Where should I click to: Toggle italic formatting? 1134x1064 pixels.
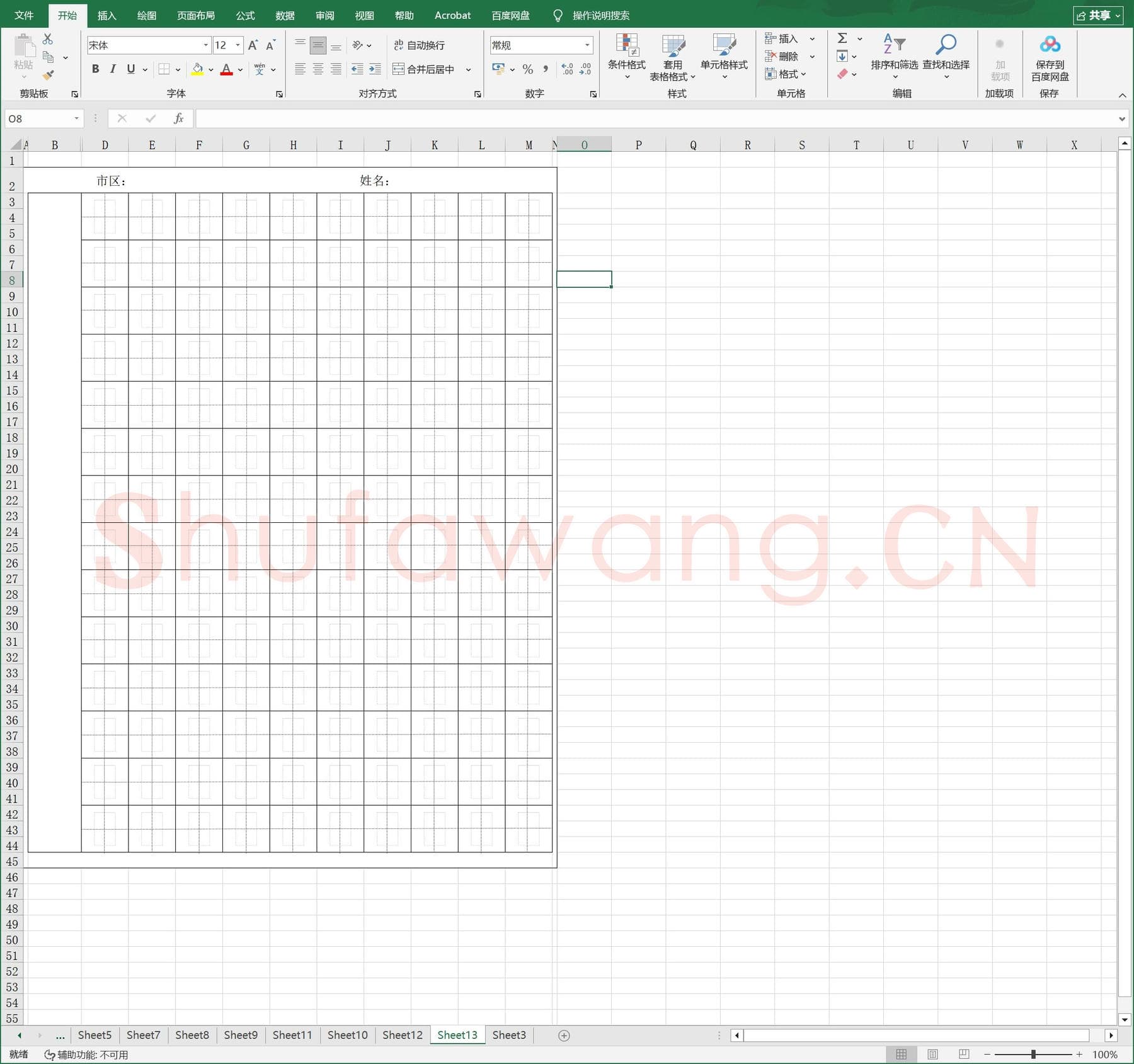click(113, 69)
